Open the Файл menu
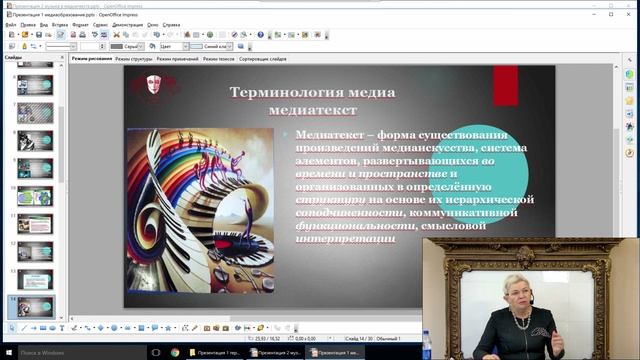640x360 pixels. [11, 25]
